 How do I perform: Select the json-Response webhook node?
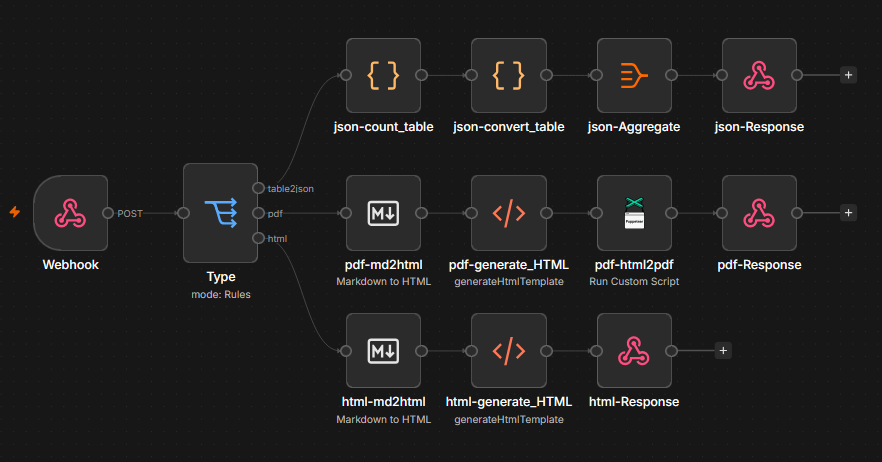(x=759, y=75)
